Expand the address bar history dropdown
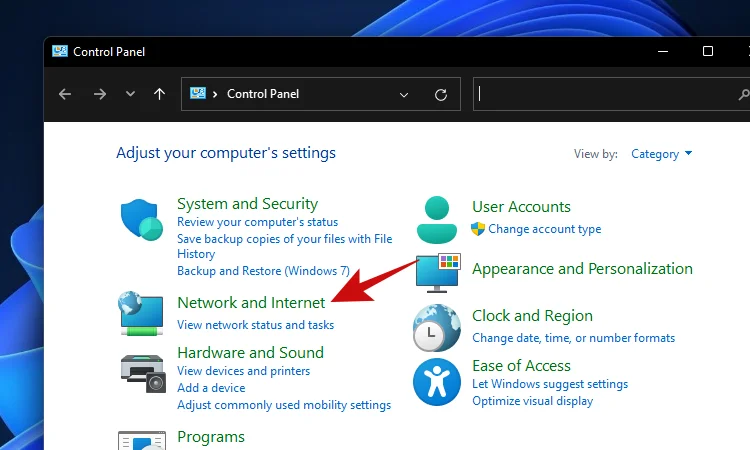 (x=404, y=95)
